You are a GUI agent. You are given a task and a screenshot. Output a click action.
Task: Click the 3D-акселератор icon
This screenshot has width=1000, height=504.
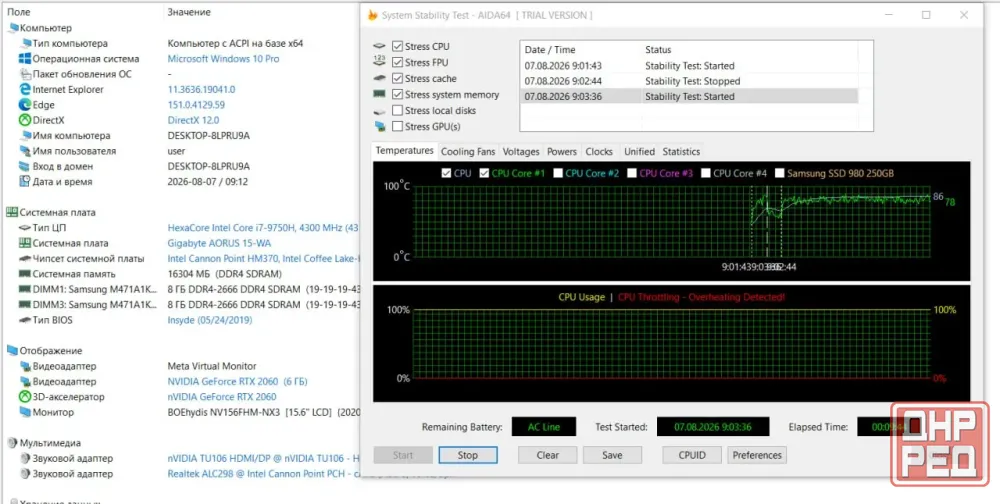click(x=25, y=397)
